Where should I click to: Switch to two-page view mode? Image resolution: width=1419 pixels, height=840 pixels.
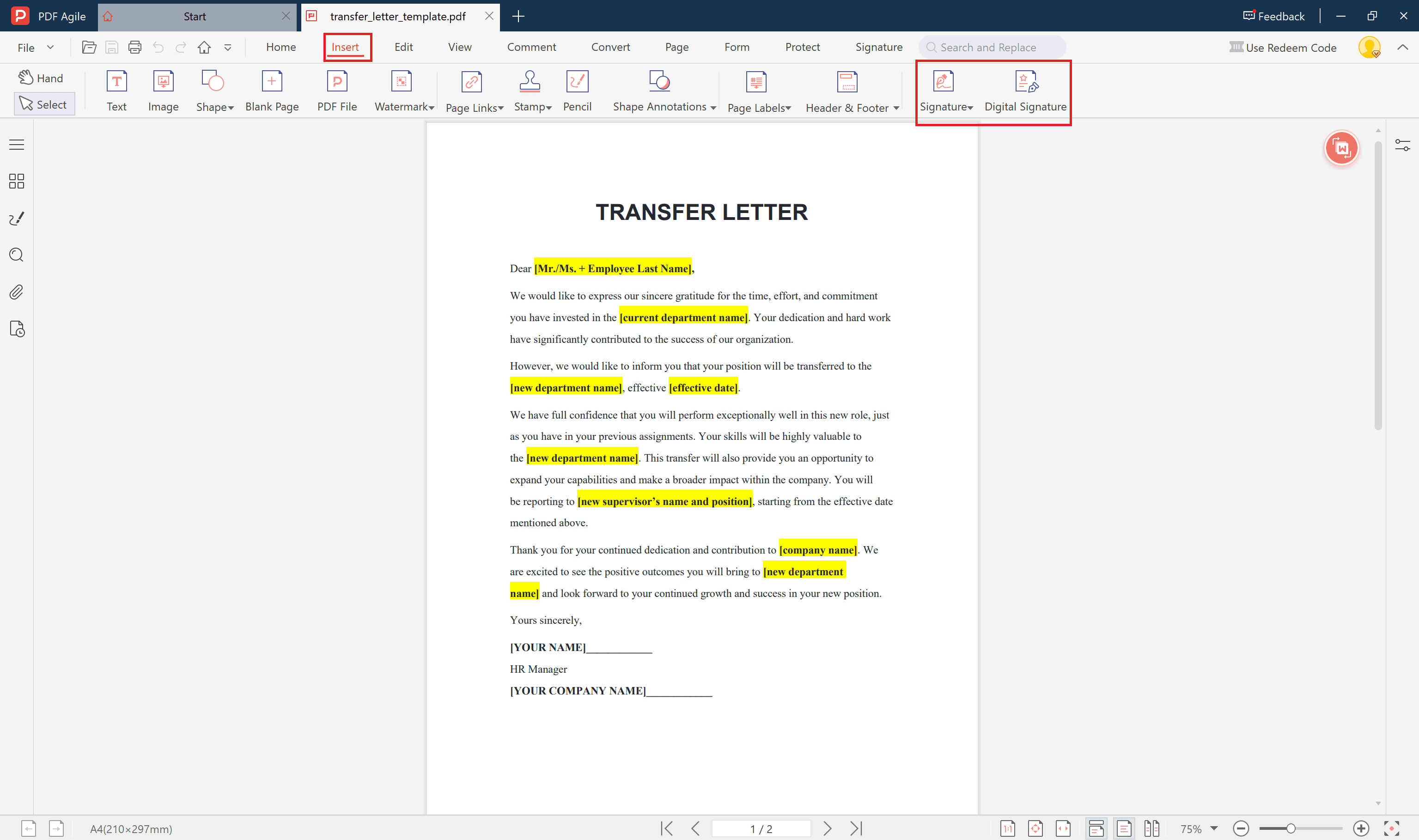[x=1152, y=828]
